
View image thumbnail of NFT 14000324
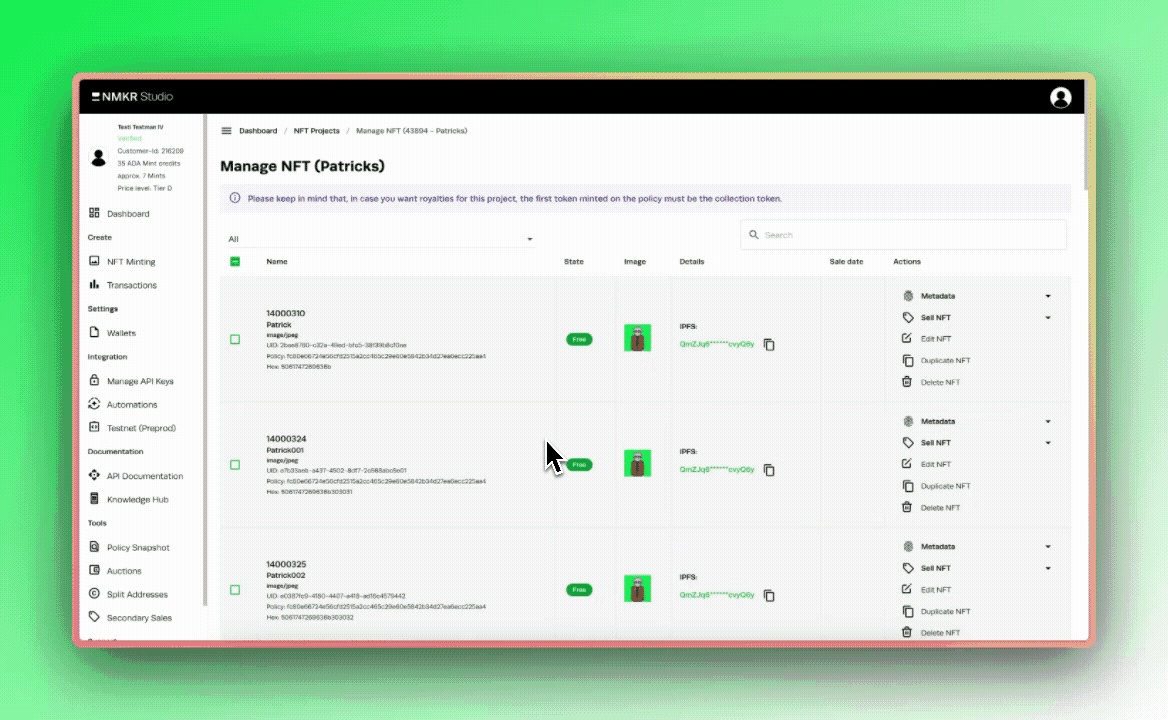click(637, 463)
